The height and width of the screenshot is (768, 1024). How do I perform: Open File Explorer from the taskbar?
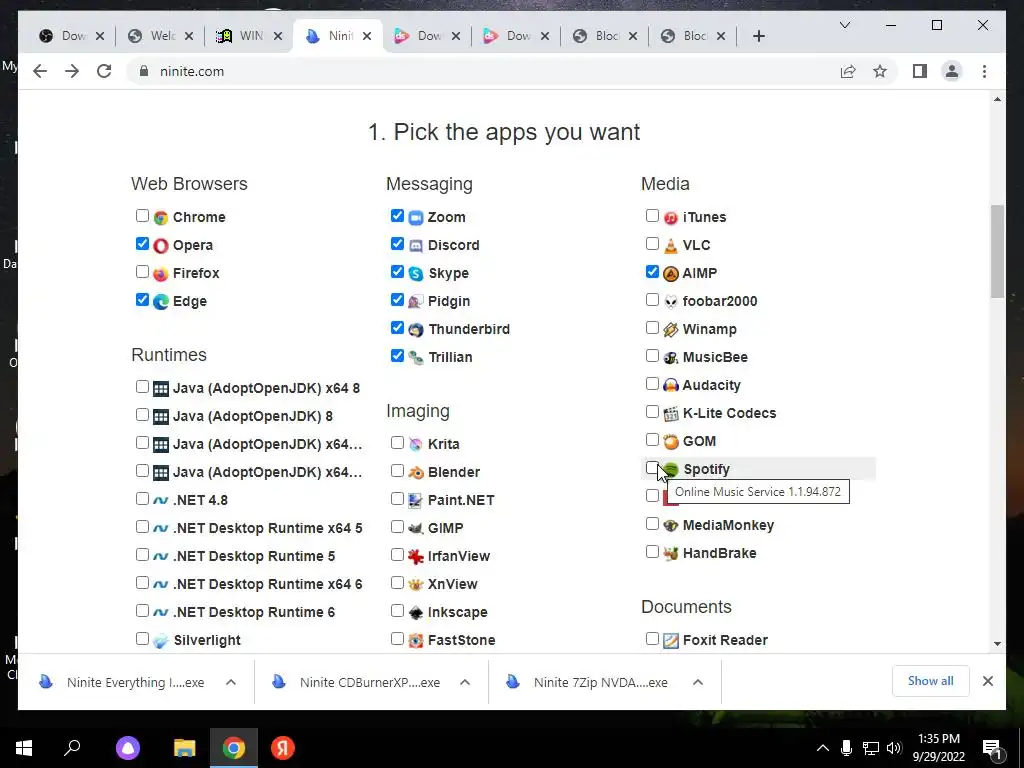point(185,748)
